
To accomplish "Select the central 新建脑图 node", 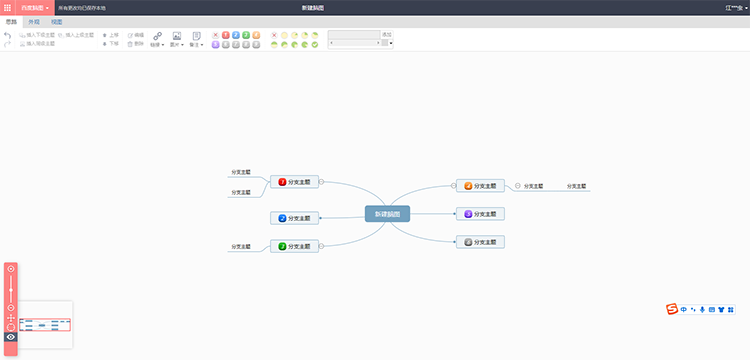I will pyautogui.click(x=387, y=214).
